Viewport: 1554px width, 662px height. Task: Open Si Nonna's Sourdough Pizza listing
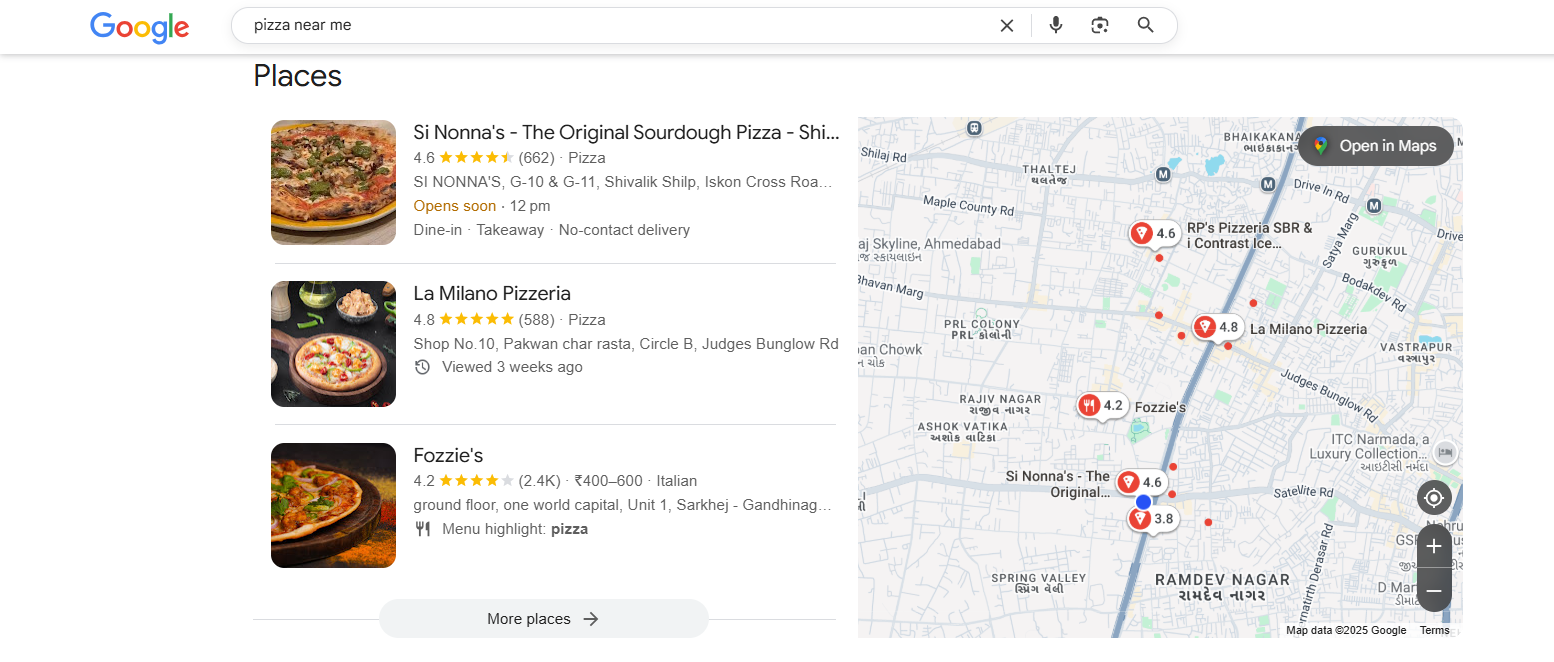click(x=625, y=133)
